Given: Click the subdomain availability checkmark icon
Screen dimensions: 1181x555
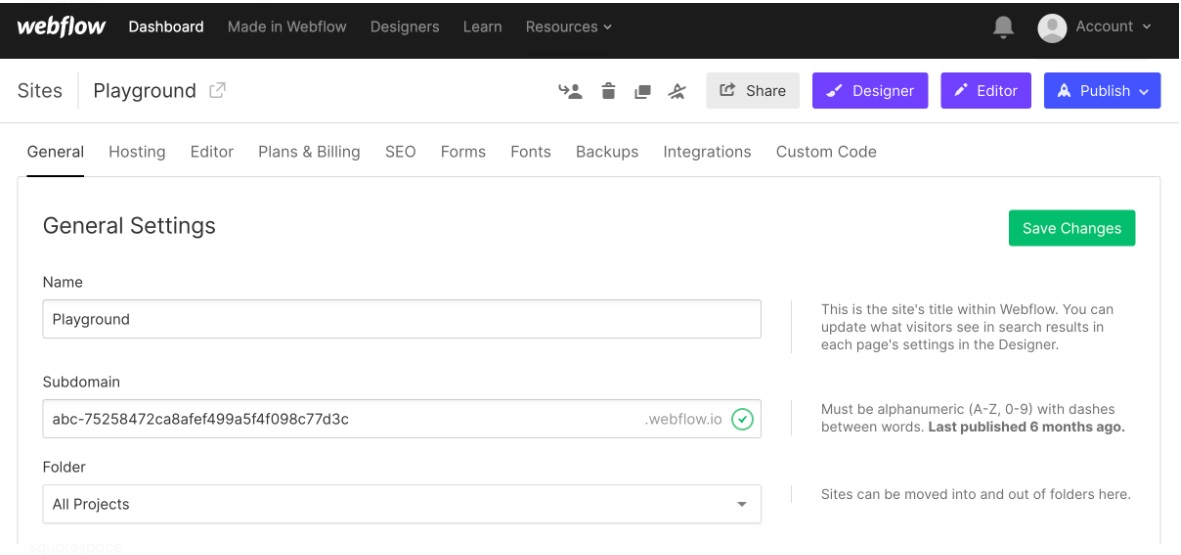Looking at the screenshot, I should coord(742,419).
